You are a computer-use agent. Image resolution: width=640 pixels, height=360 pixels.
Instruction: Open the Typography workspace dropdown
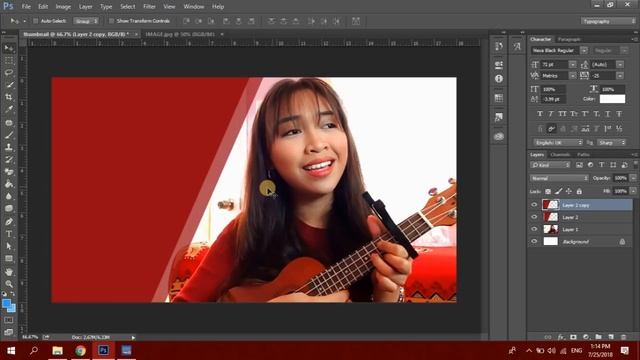tap(608, 21)
